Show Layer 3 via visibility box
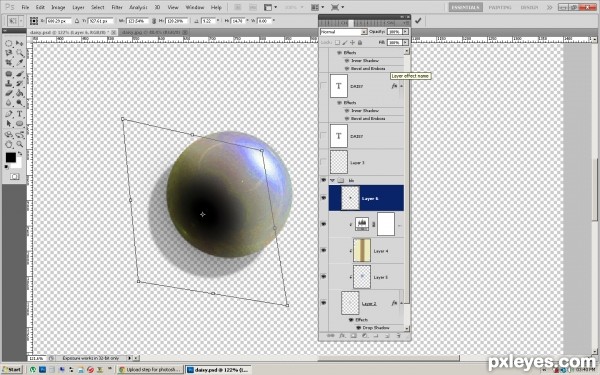 pos(323,162)
